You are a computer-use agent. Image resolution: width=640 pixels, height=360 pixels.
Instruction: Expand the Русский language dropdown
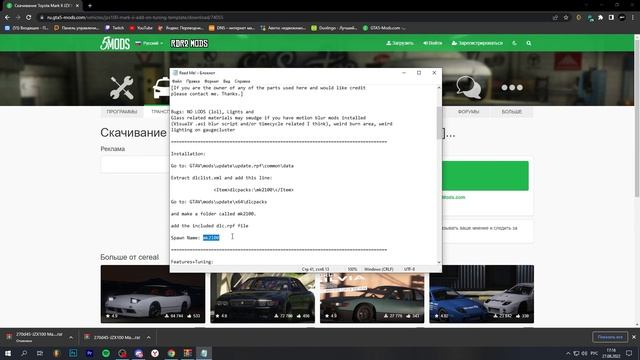(x=149, y=43)
